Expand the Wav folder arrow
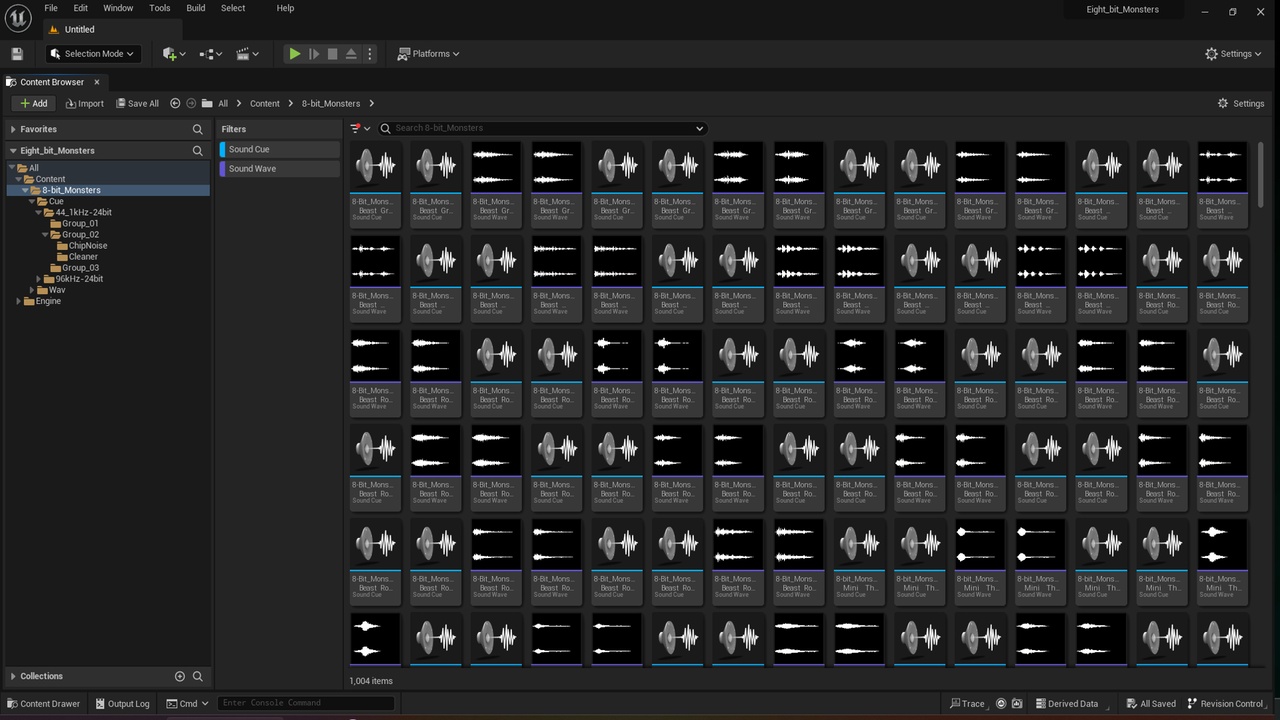The image size is (1280, 720). point(31,290)
